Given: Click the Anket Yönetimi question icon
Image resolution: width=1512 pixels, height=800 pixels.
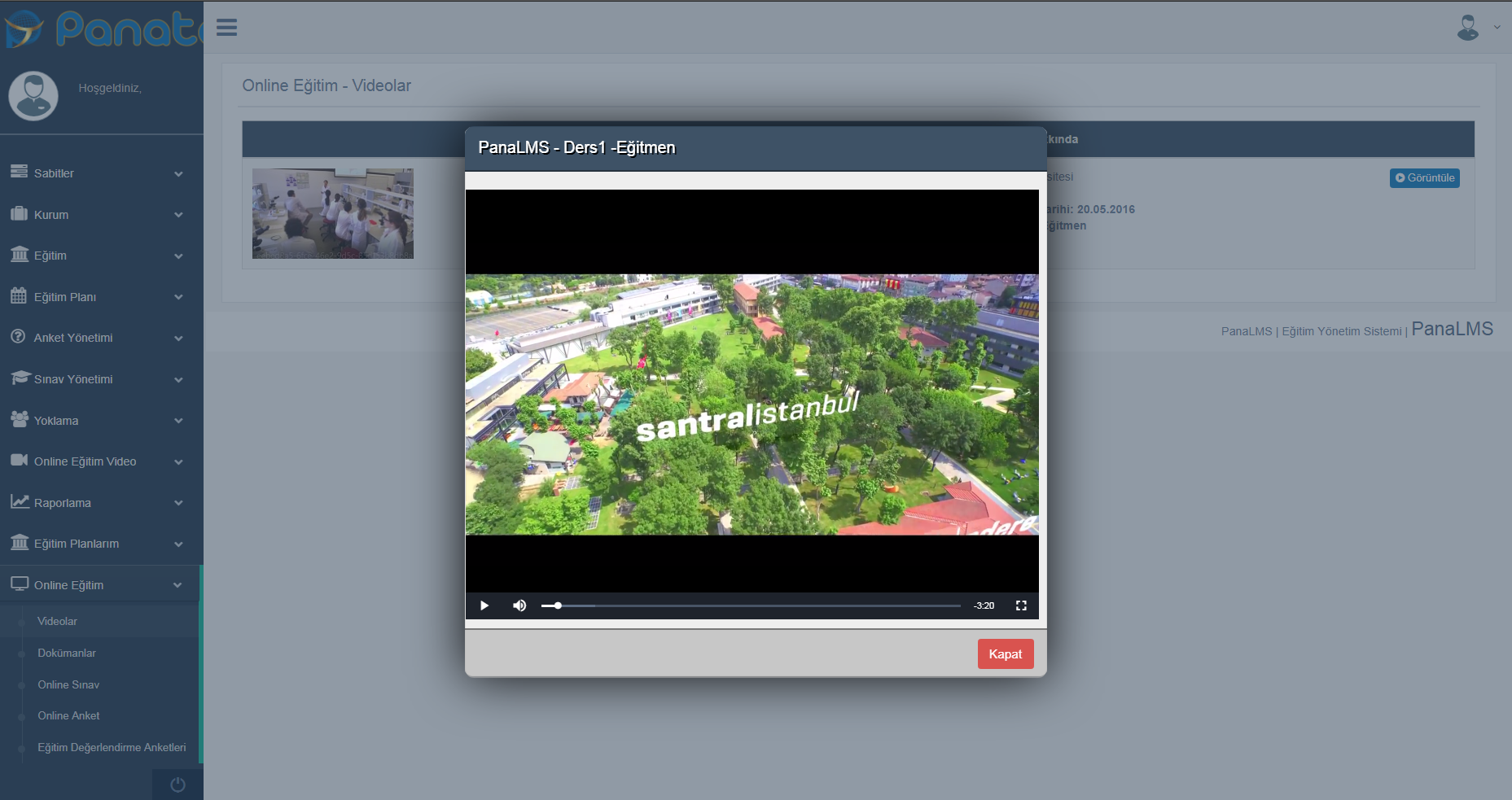Looking at the screenshot, I should (19, 336).
